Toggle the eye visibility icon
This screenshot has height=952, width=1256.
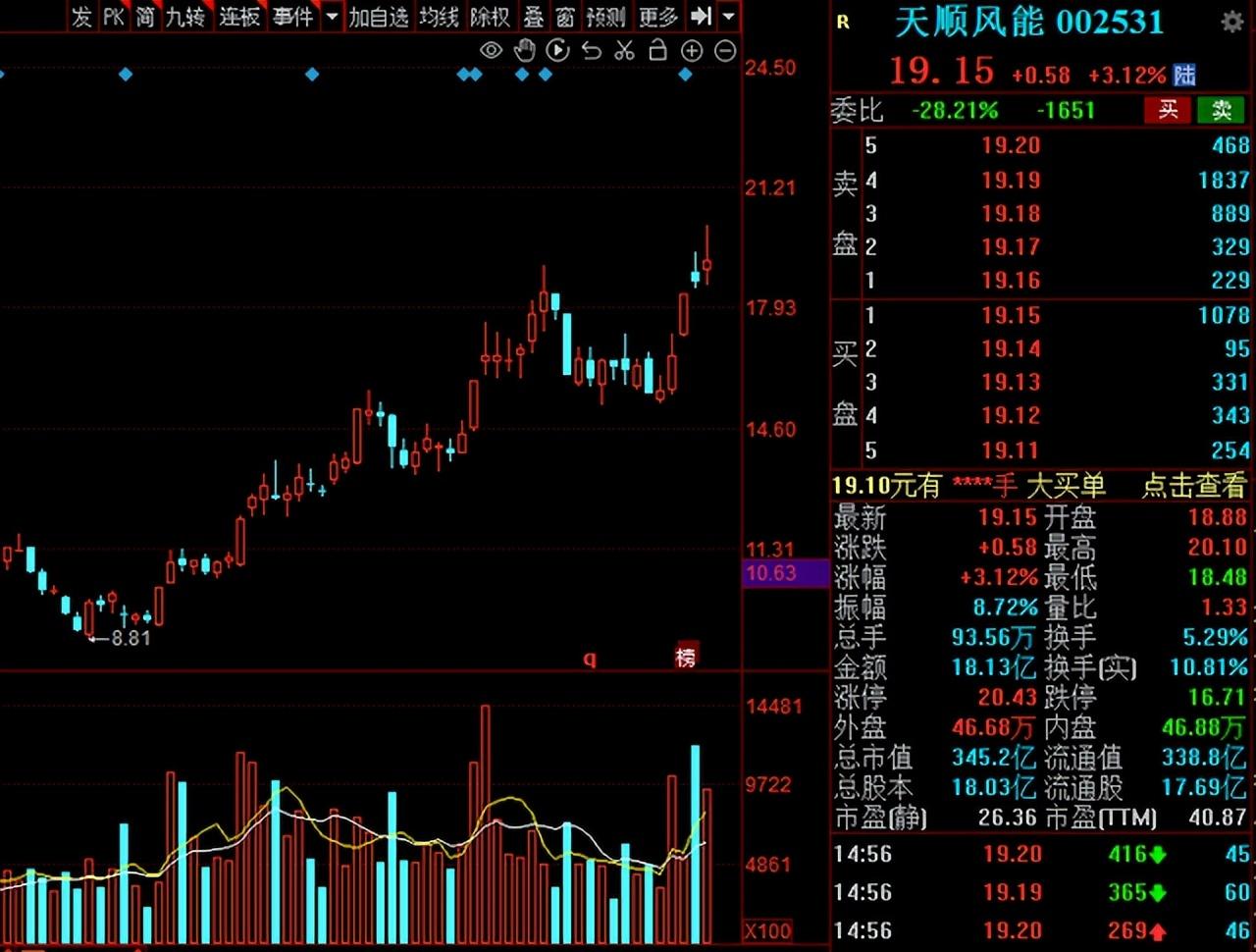coord(492,50)
